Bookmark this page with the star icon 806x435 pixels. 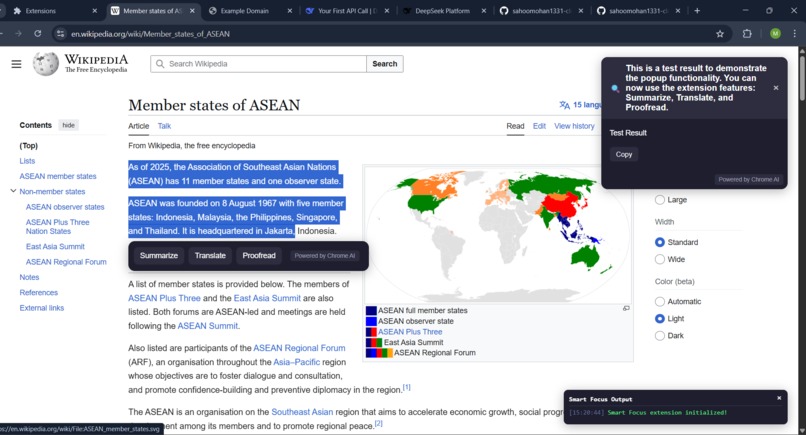720,34
